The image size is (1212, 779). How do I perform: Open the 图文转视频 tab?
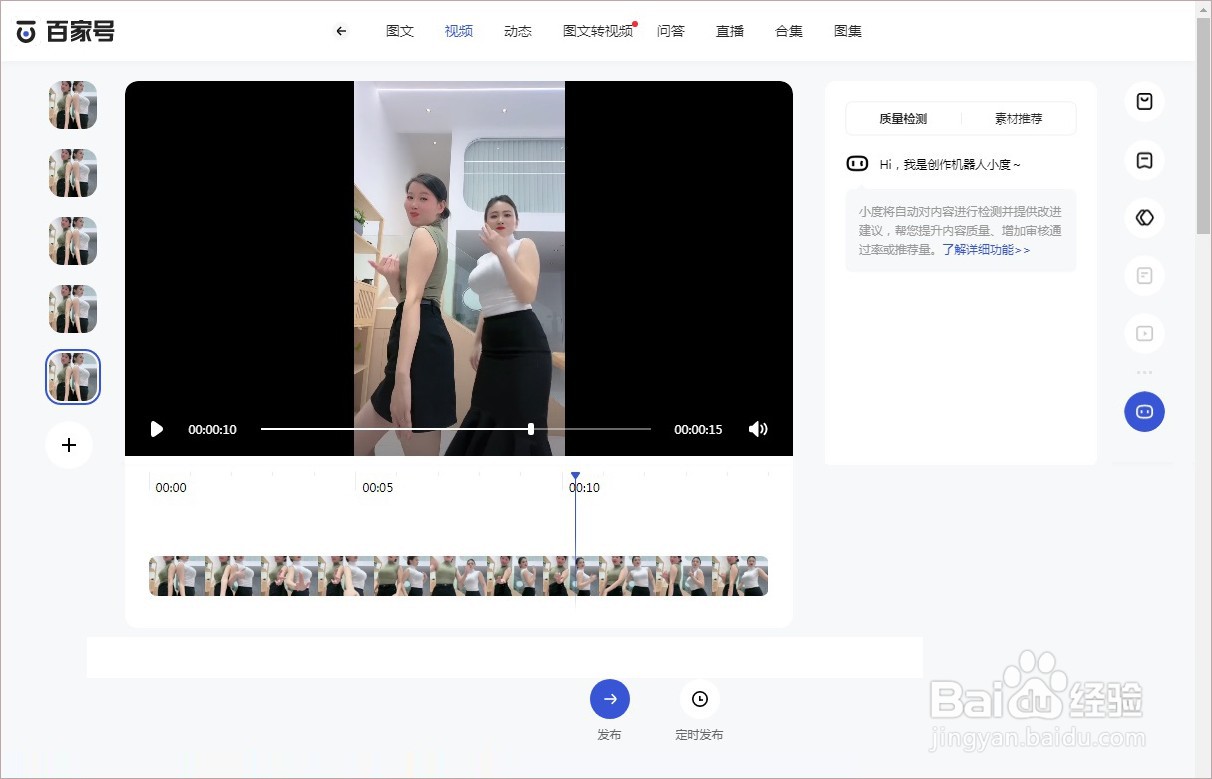[598, 31]
